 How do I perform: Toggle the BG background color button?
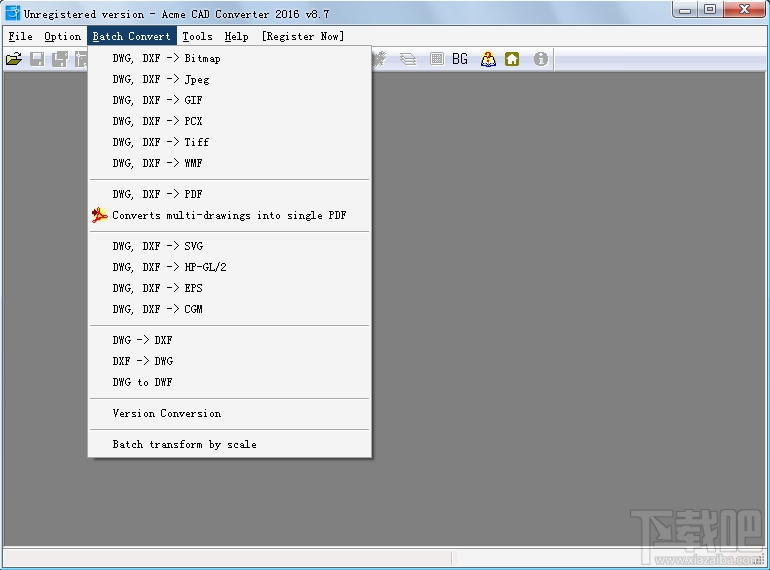point(460,59)
